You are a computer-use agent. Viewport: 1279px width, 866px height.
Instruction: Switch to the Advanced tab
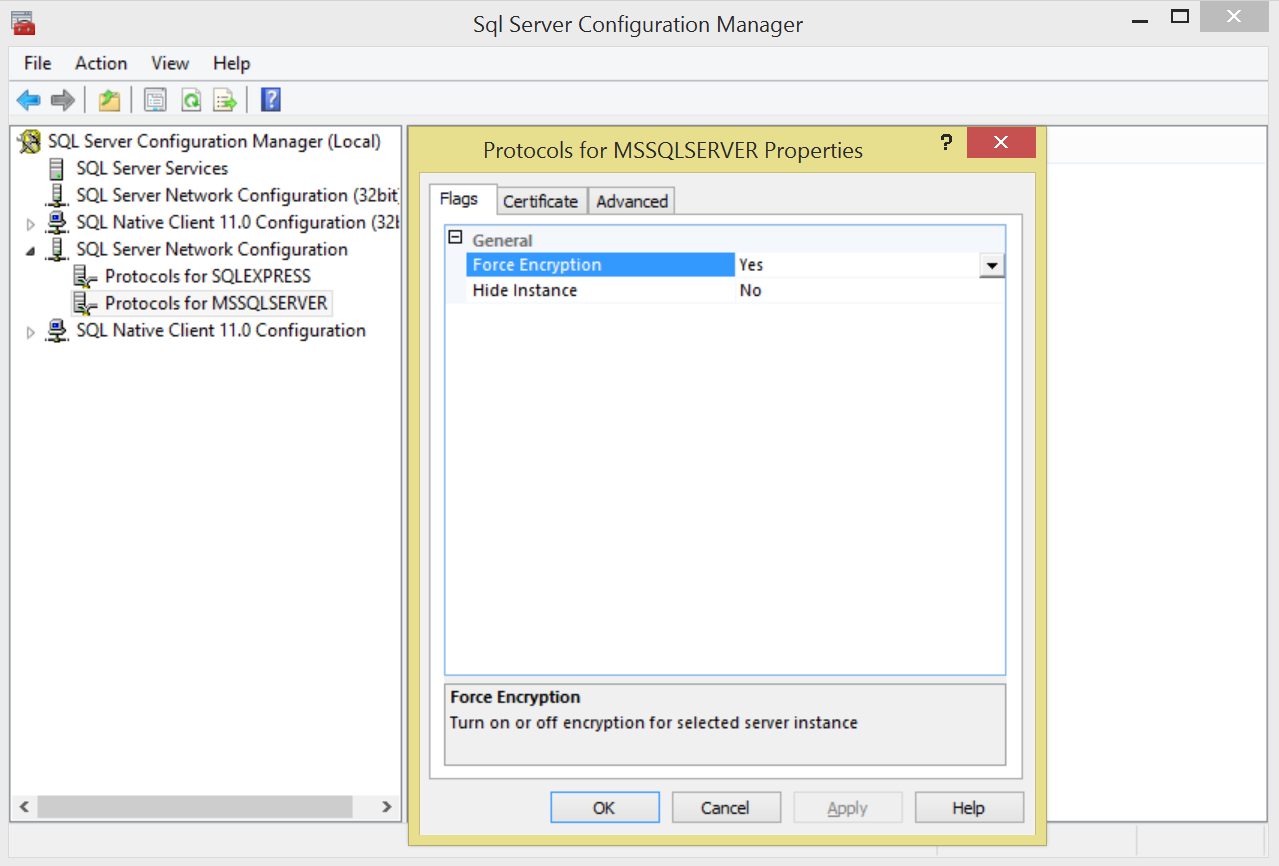[632, 201]
